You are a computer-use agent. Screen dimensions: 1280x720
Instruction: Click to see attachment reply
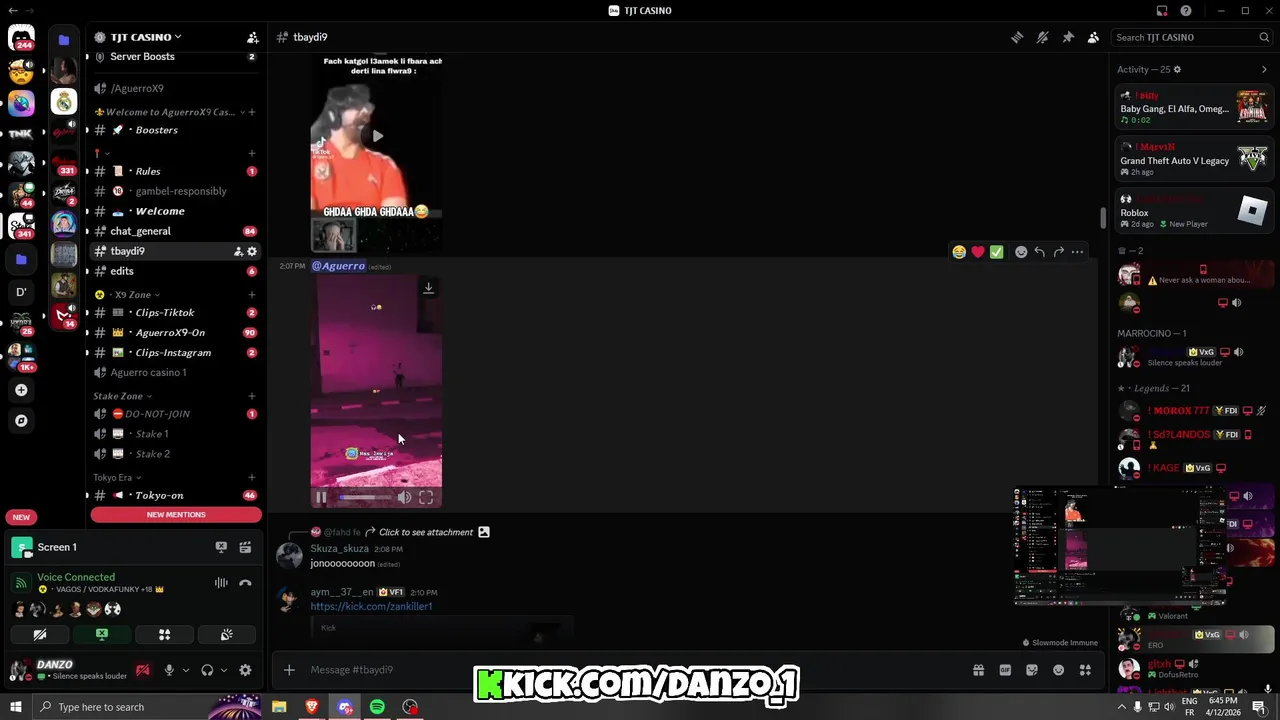tap(426, 532)
